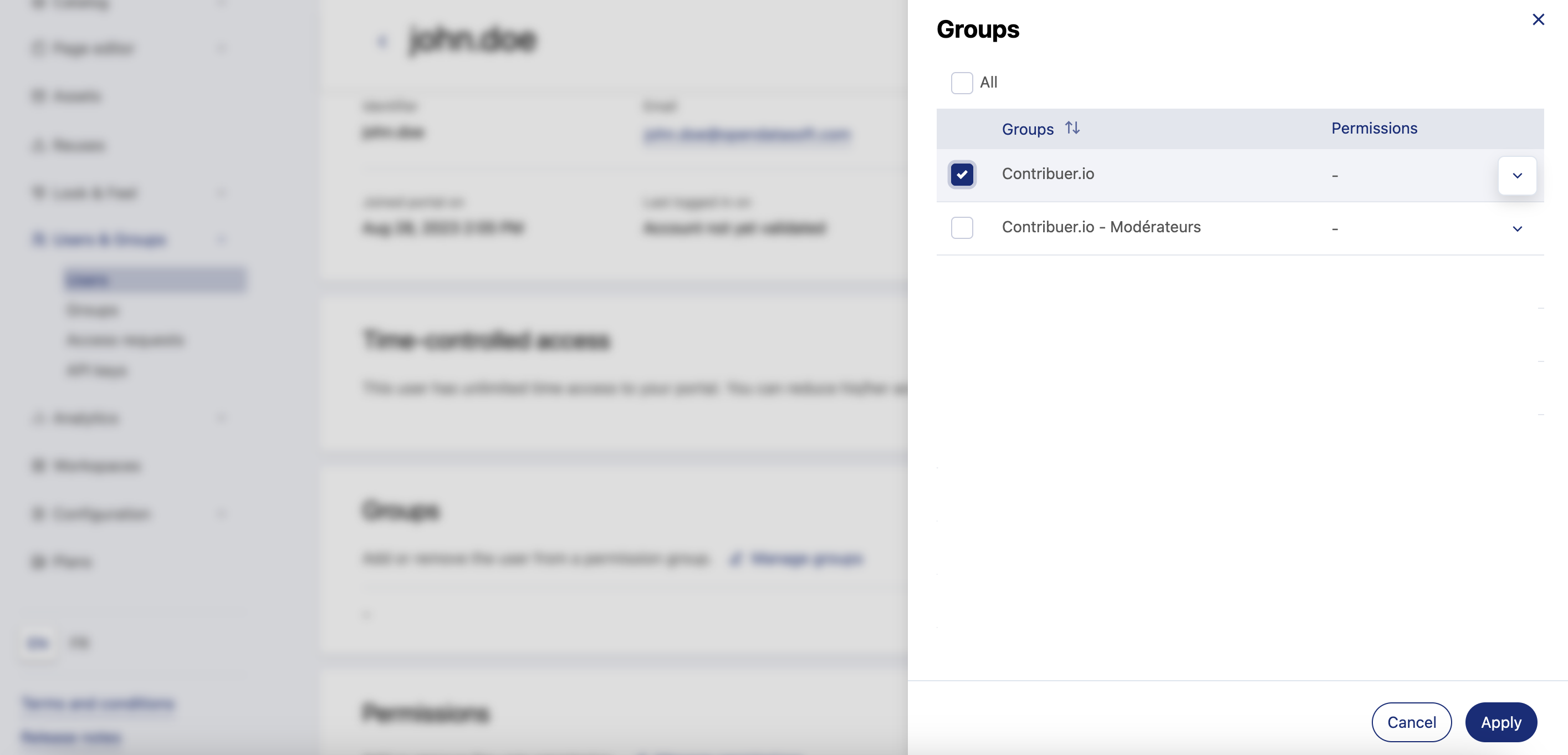Uncheck the Contribuer.io group checkbox

click(x=962, y=175)
